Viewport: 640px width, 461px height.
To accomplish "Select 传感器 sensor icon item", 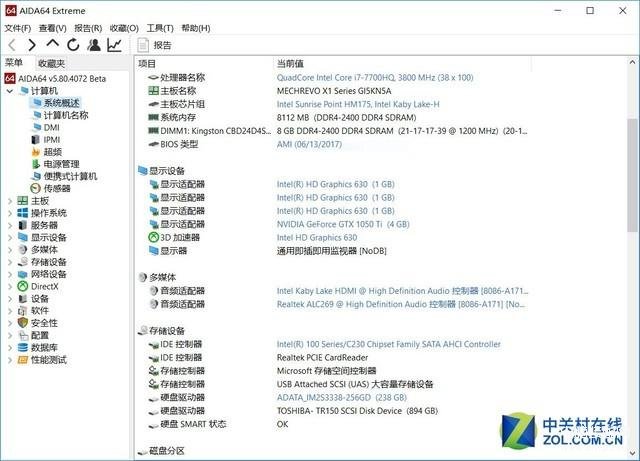I will coord(36,188).
